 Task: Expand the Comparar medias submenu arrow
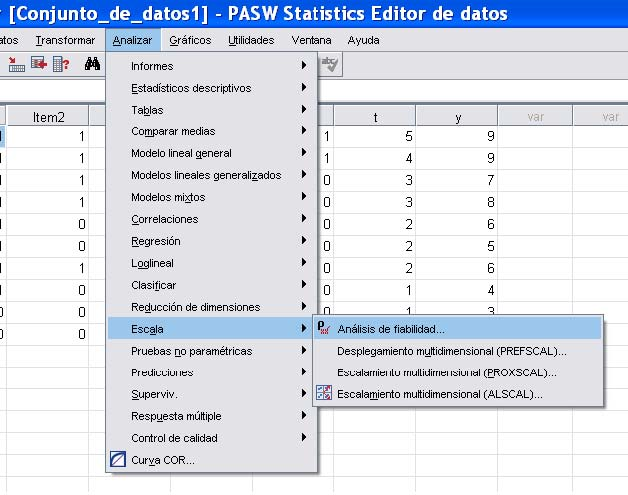[304, 130]
